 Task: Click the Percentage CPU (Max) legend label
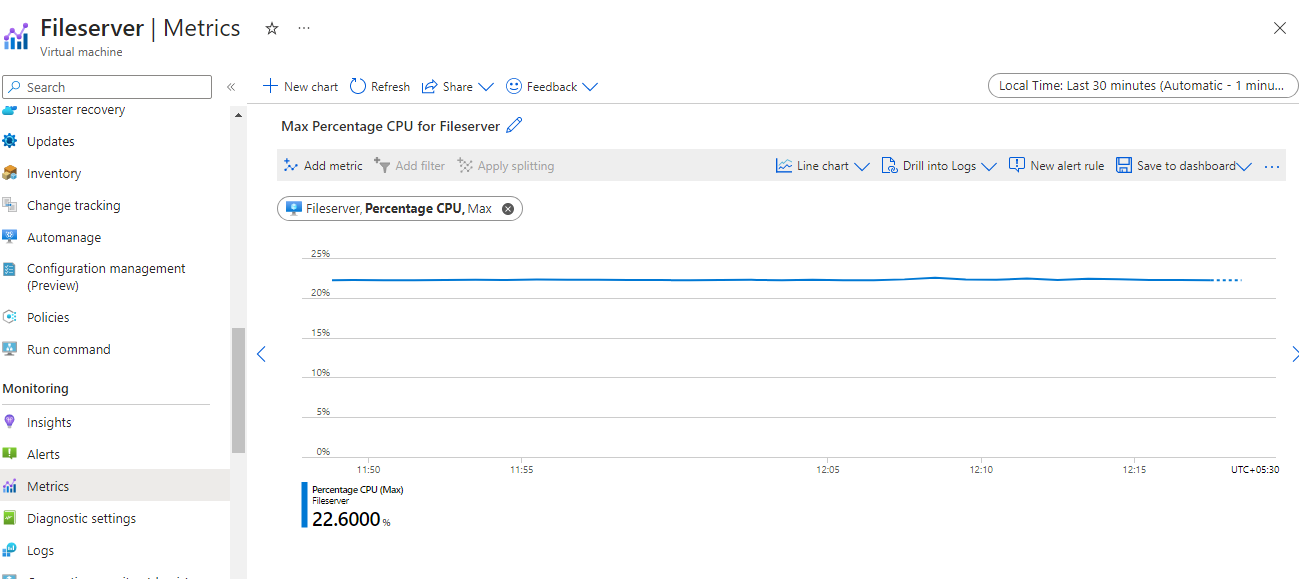[x=357, y=490]
